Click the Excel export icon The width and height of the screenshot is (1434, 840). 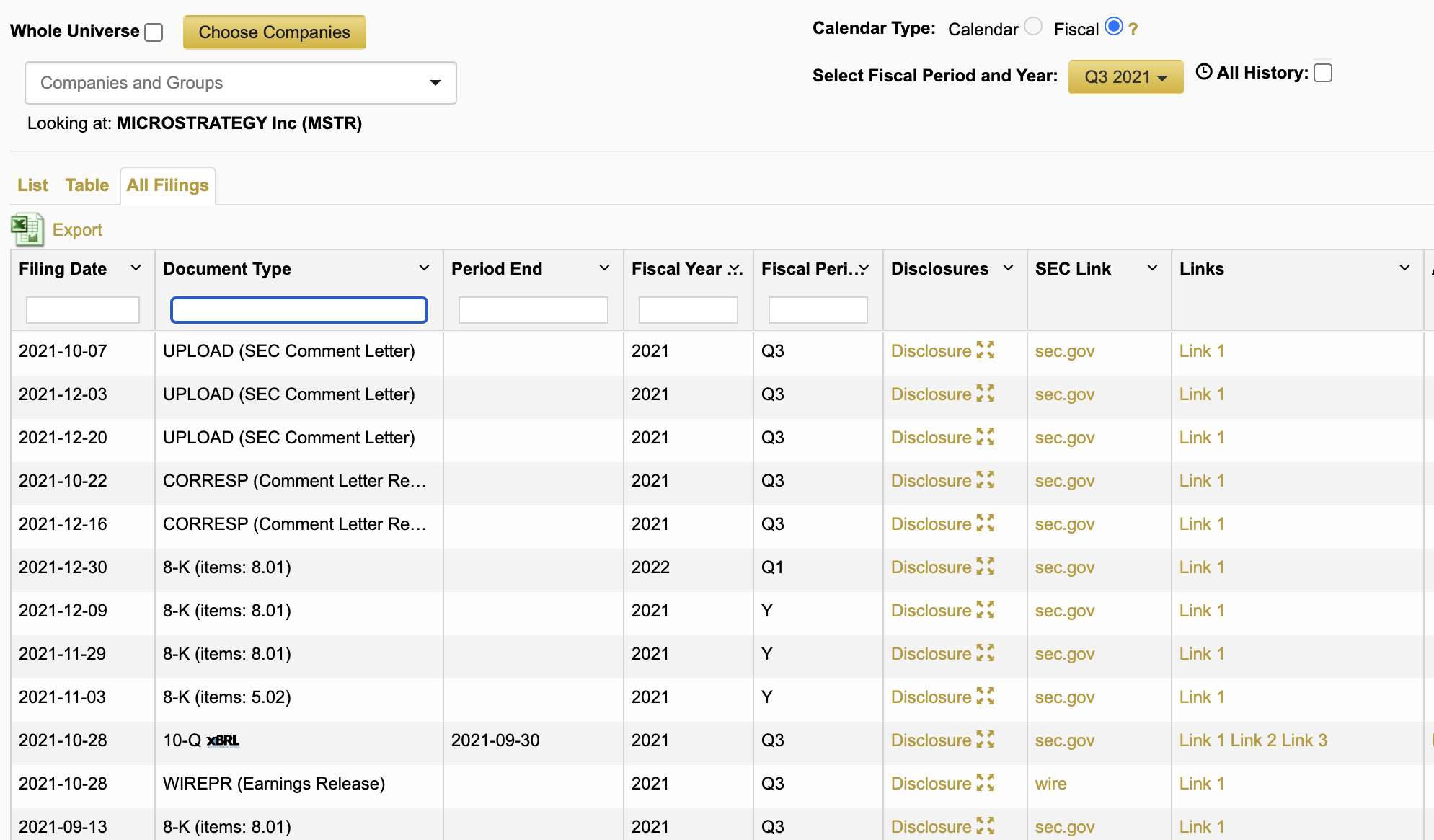(27, 229)
